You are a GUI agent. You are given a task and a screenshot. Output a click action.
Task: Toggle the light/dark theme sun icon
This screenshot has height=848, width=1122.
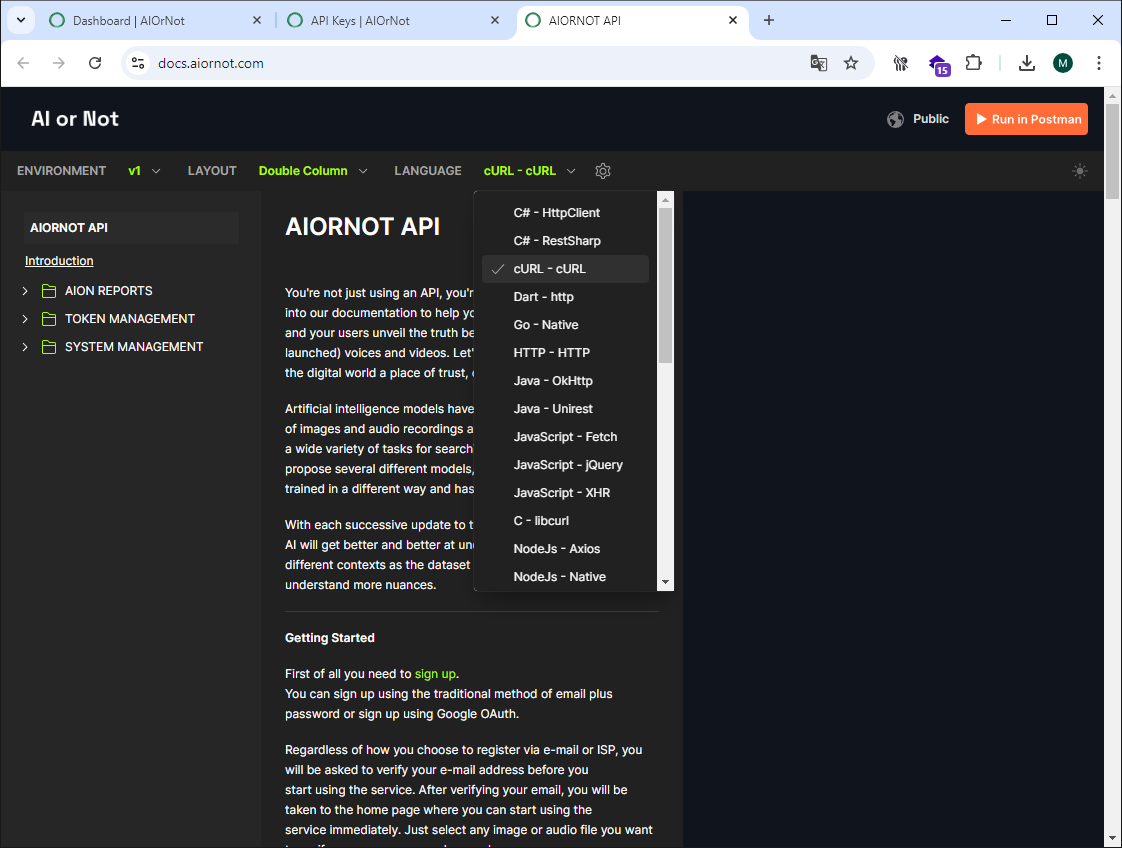(x=1080, y=171)
